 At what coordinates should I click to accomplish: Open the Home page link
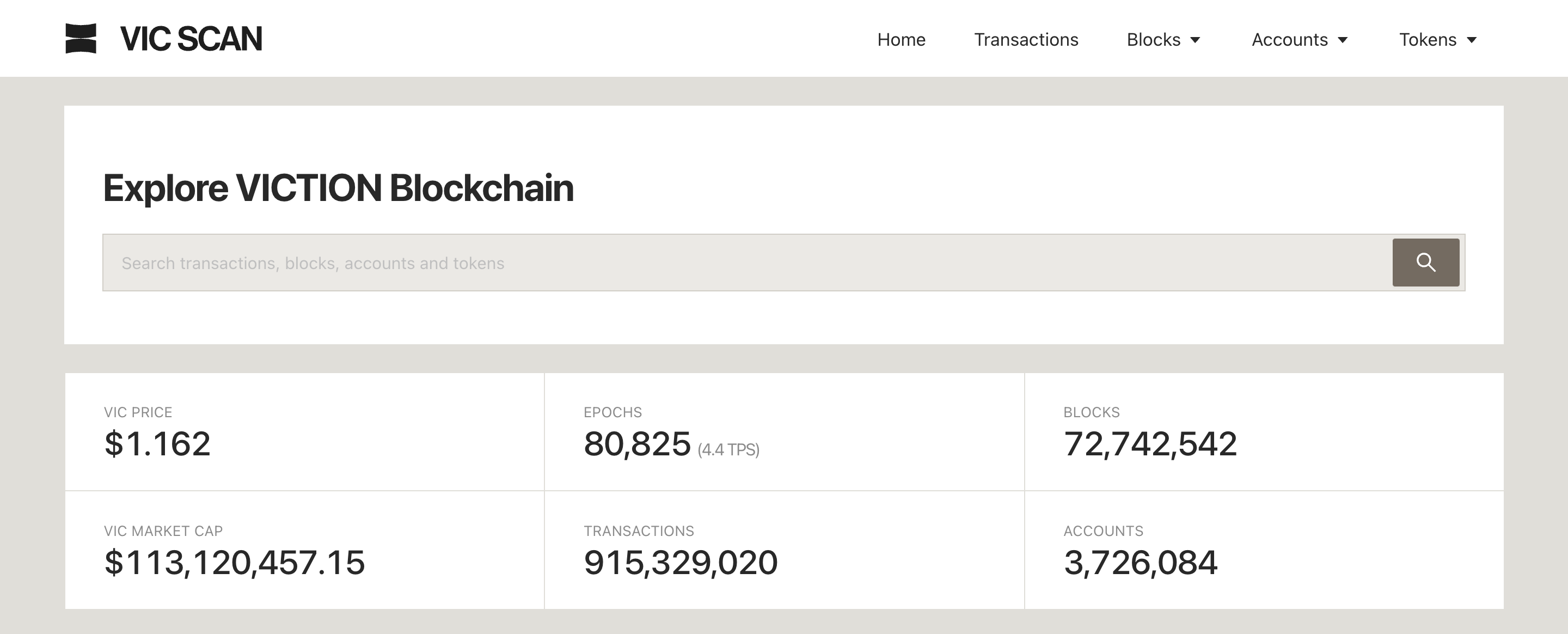(x=901, y=40)
